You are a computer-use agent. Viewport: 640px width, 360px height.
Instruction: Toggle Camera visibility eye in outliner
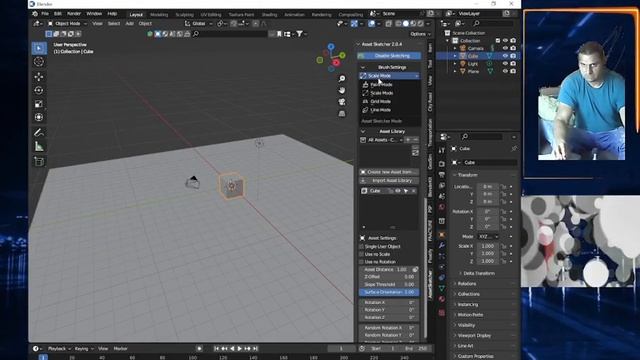(505, 48)
